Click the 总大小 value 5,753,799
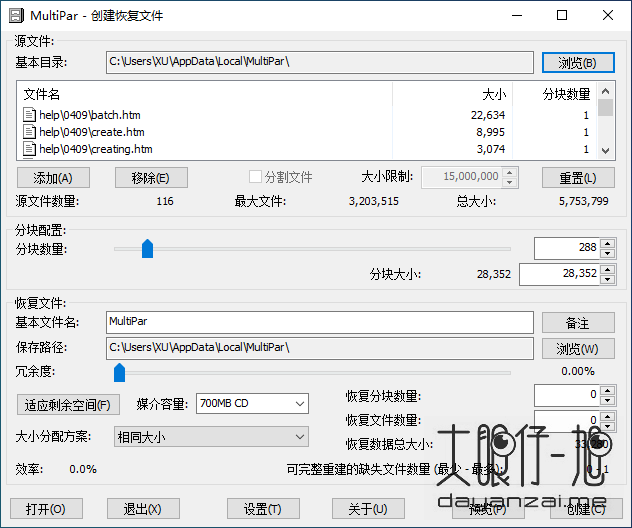This screenshot has width=632, height=528. (x=584, y=201)
